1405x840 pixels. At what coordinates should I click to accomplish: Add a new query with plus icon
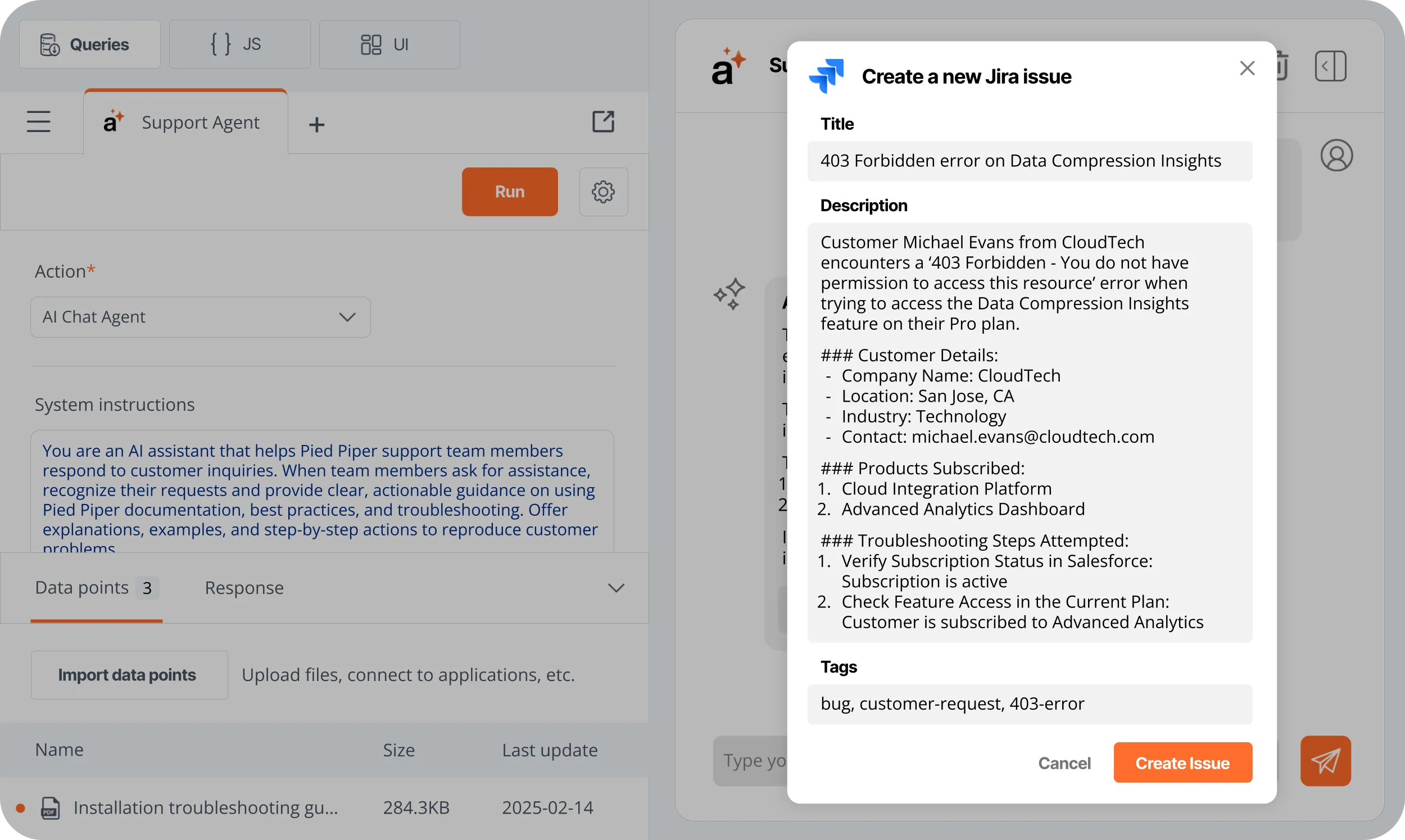coord(316,125)
